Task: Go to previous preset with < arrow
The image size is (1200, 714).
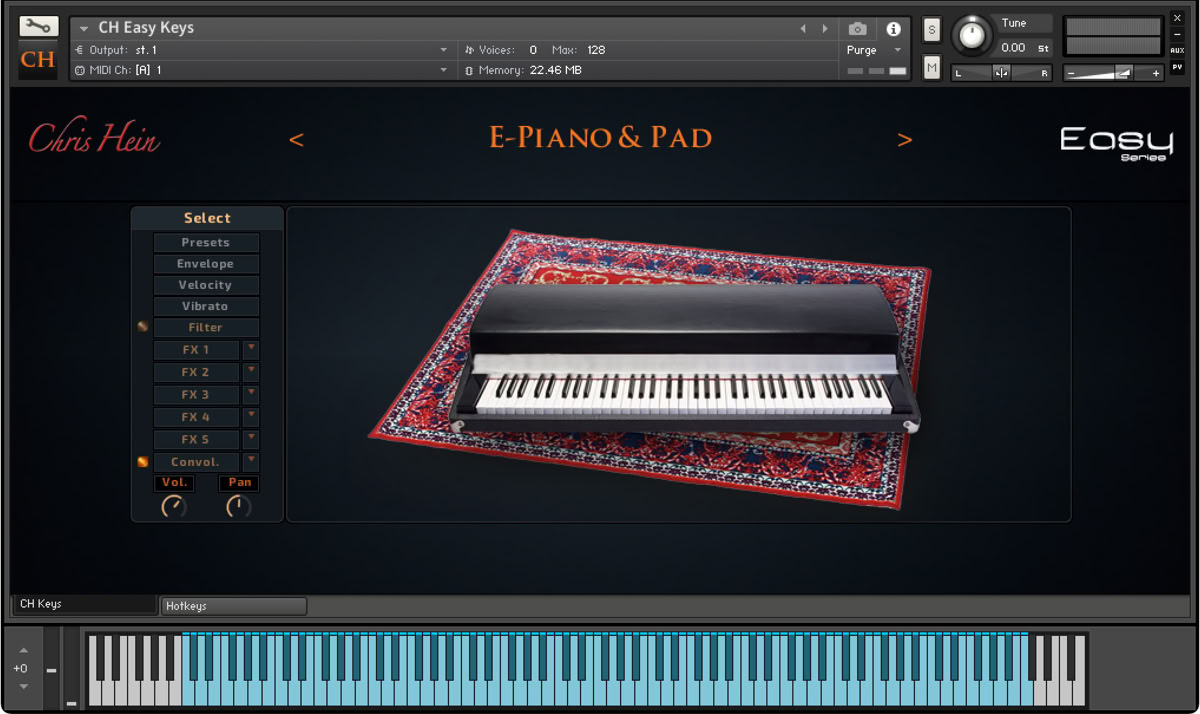Action: coord(296,140)
